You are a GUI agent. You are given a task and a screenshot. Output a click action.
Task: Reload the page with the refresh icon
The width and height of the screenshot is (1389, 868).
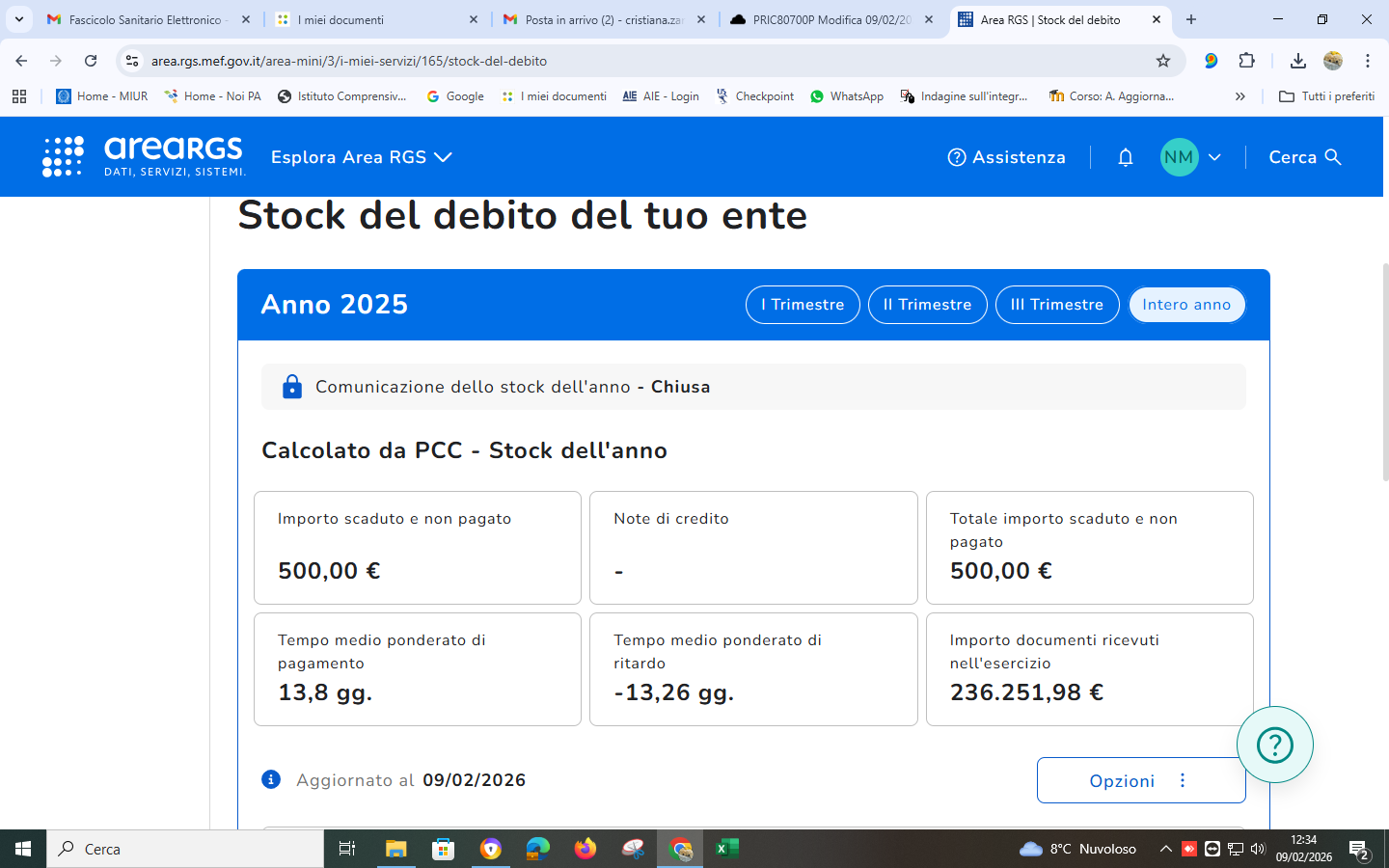coord(91,61)
